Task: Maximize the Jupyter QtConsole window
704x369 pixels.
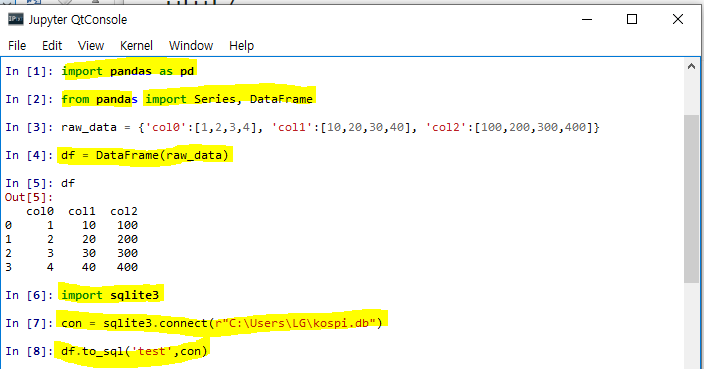Action: point(632,19)
